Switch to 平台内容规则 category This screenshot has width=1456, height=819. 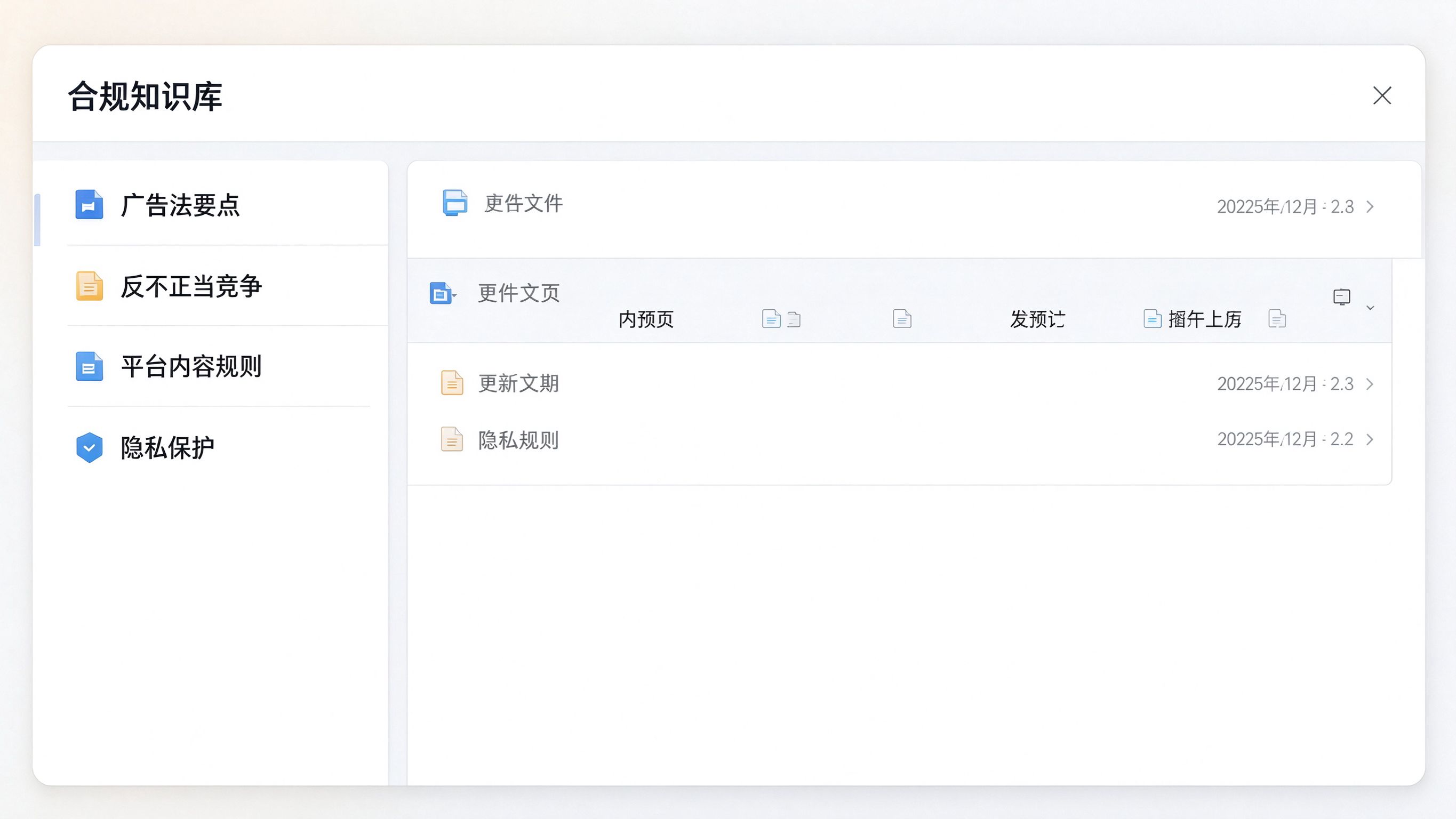[210, 366]
